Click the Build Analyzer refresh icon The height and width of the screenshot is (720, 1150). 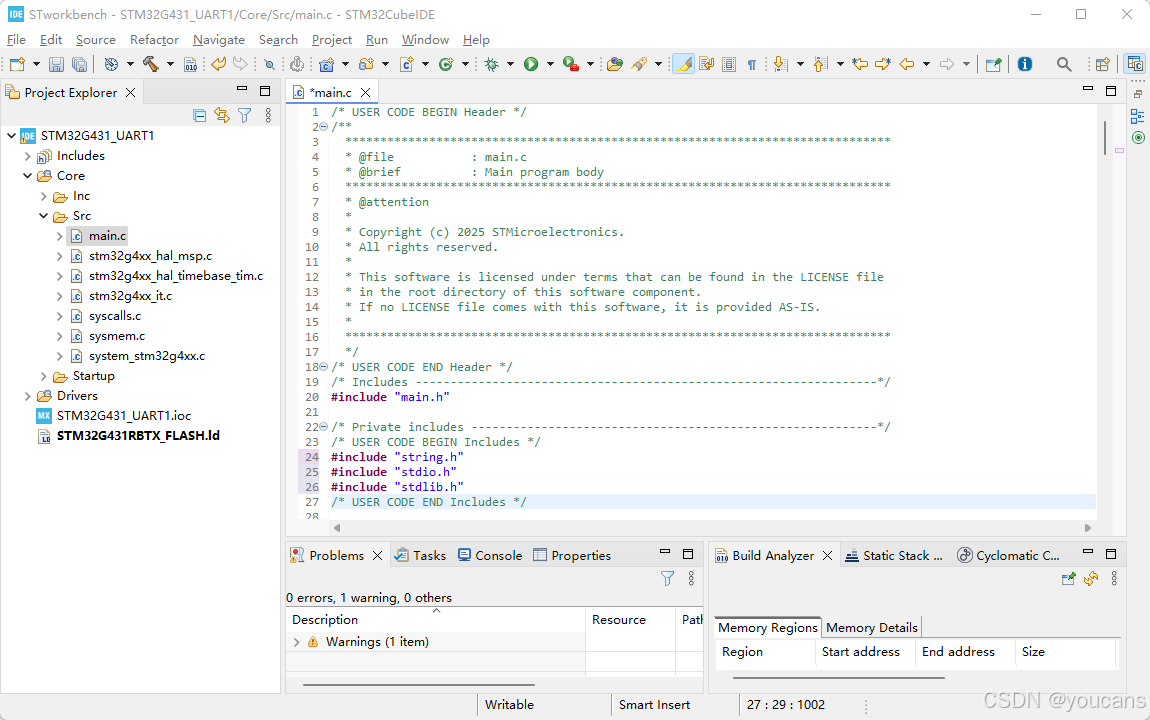[1091, 578]
